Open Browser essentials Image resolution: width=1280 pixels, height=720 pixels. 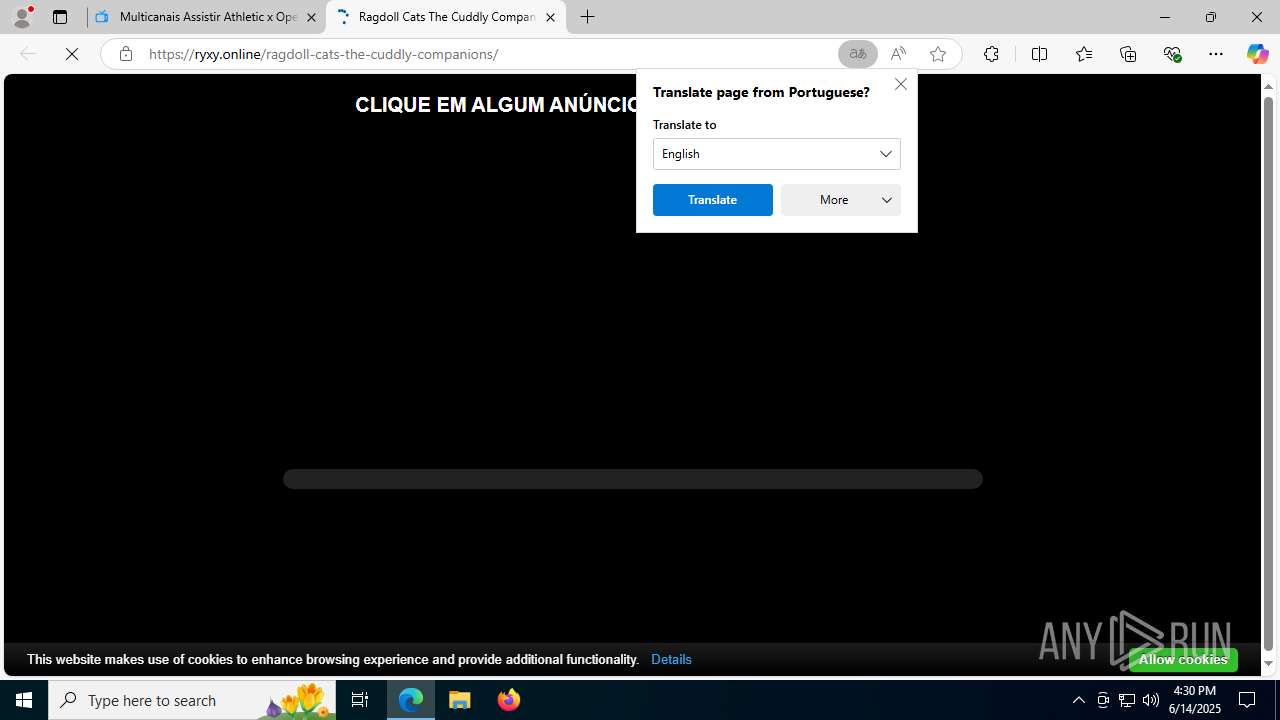click(x=1172, y=54)
